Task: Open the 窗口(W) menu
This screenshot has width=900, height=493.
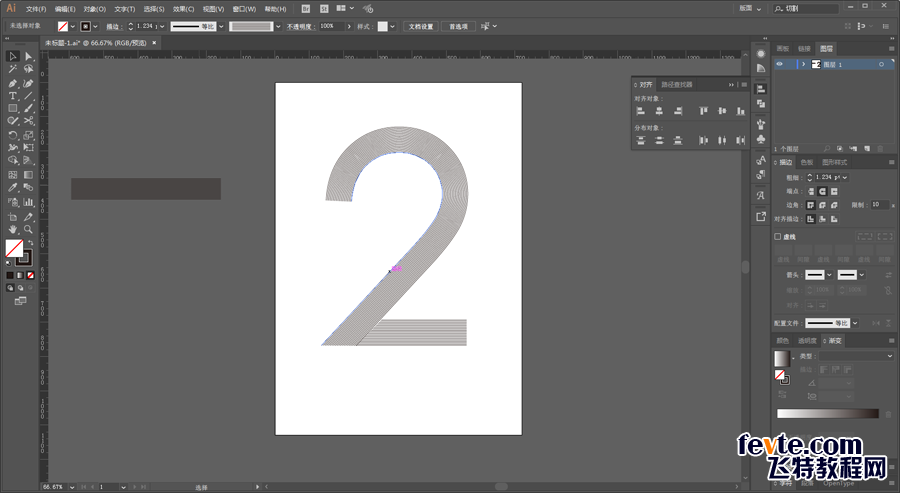Action: [x=245, y=9]
